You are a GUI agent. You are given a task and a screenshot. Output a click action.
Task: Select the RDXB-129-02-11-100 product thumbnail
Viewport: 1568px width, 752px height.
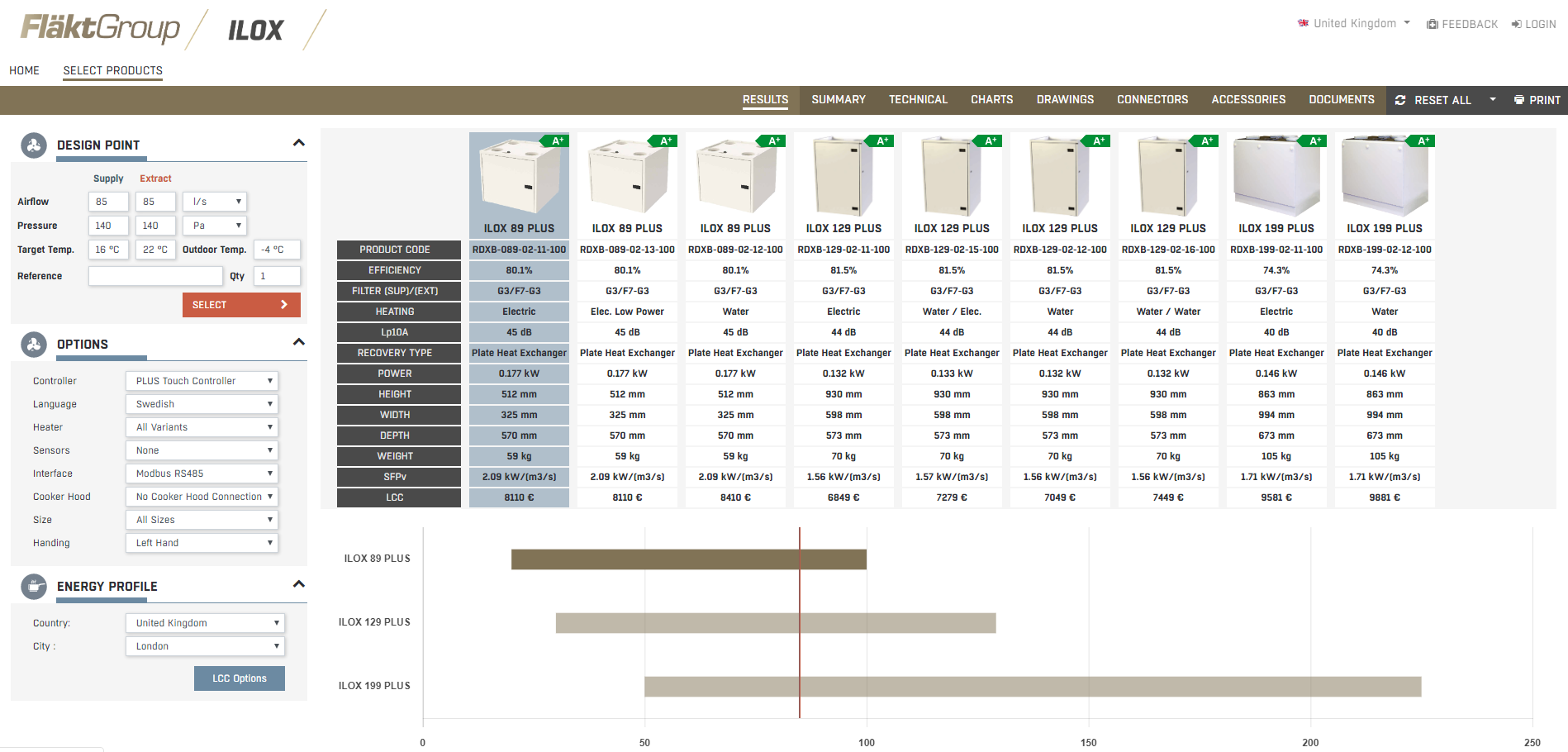pyautogui.click(x=843, y=176)
